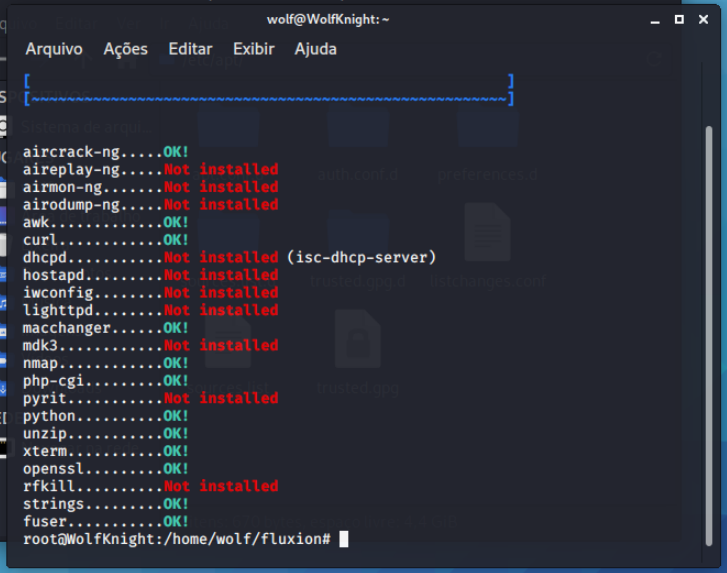The image size is (727, 573).
Task: Click the airmon-ng Not installed line
Action: click(151, 187)
